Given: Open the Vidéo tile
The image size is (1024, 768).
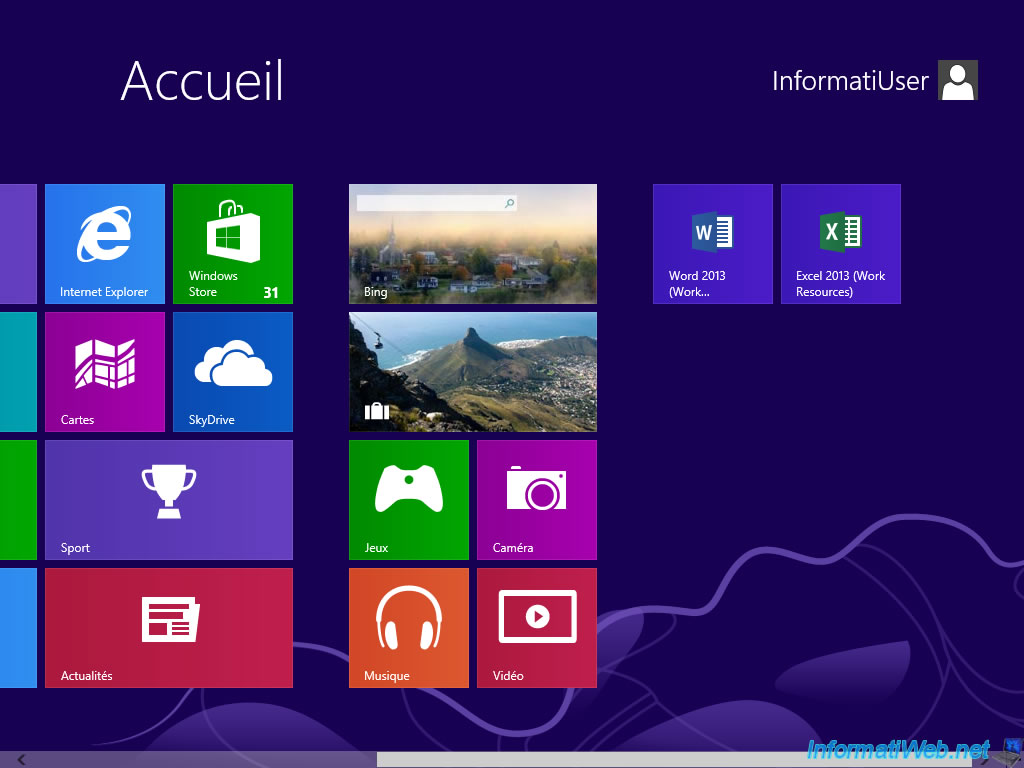Looking at the screenshot, I should (537, 628).
